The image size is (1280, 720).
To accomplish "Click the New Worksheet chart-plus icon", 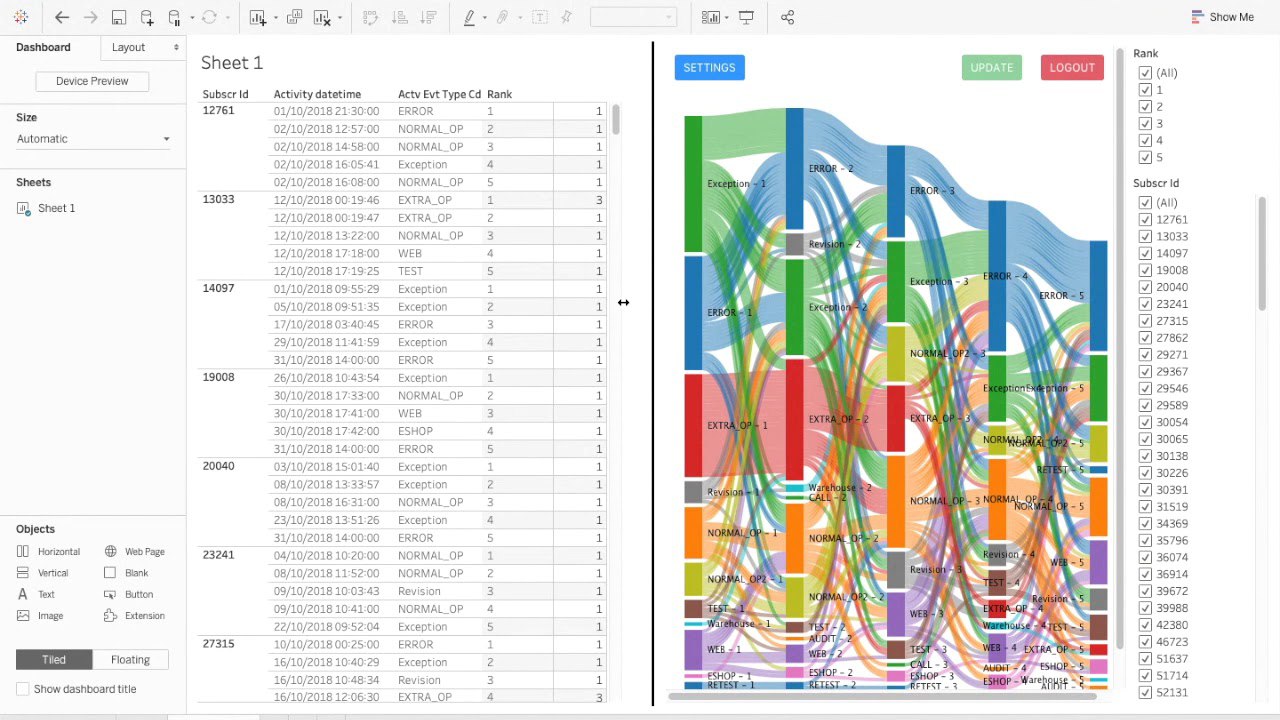I will tap(258, 17).
